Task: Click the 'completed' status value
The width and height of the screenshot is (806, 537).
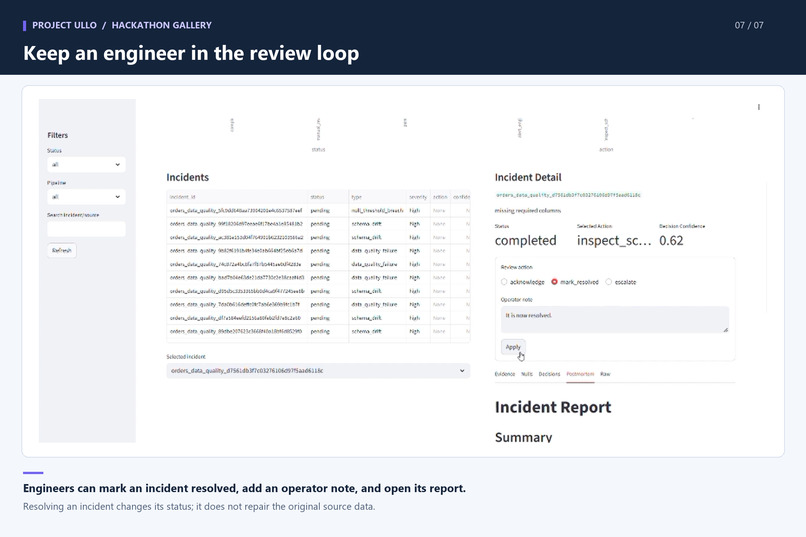Action: (x=525, y=240)
